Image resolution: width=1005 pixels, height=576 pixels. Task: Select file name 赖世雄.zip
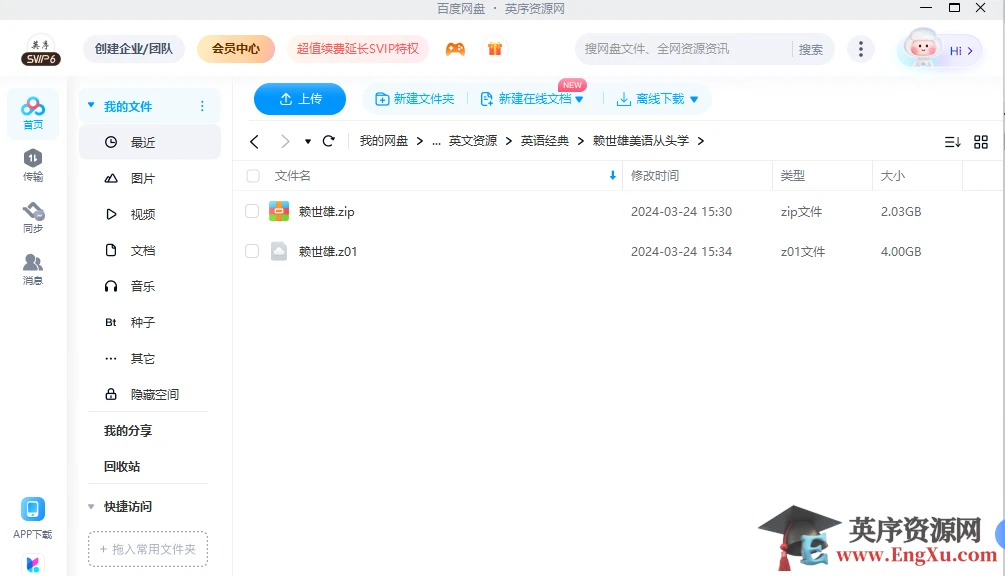point(326,211)
